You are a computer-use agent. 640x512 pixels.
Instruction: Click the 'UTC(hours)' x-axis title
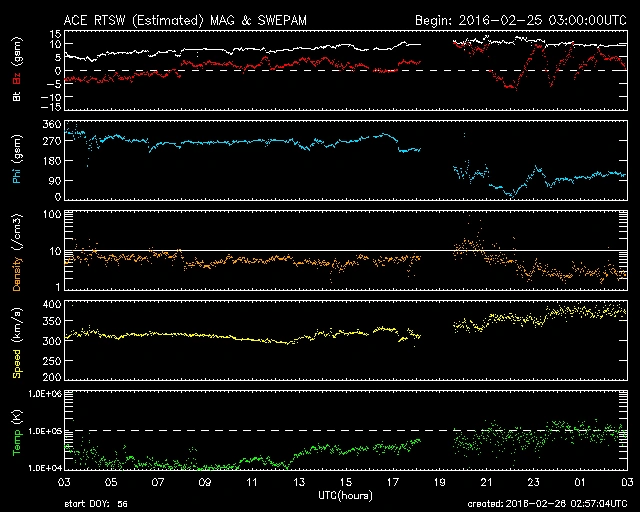[345, 496]
